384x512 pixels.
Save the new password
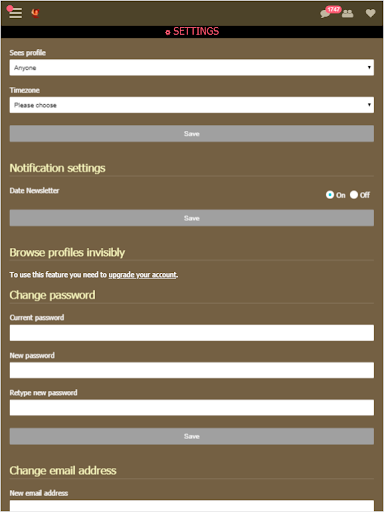pos(192,436)
